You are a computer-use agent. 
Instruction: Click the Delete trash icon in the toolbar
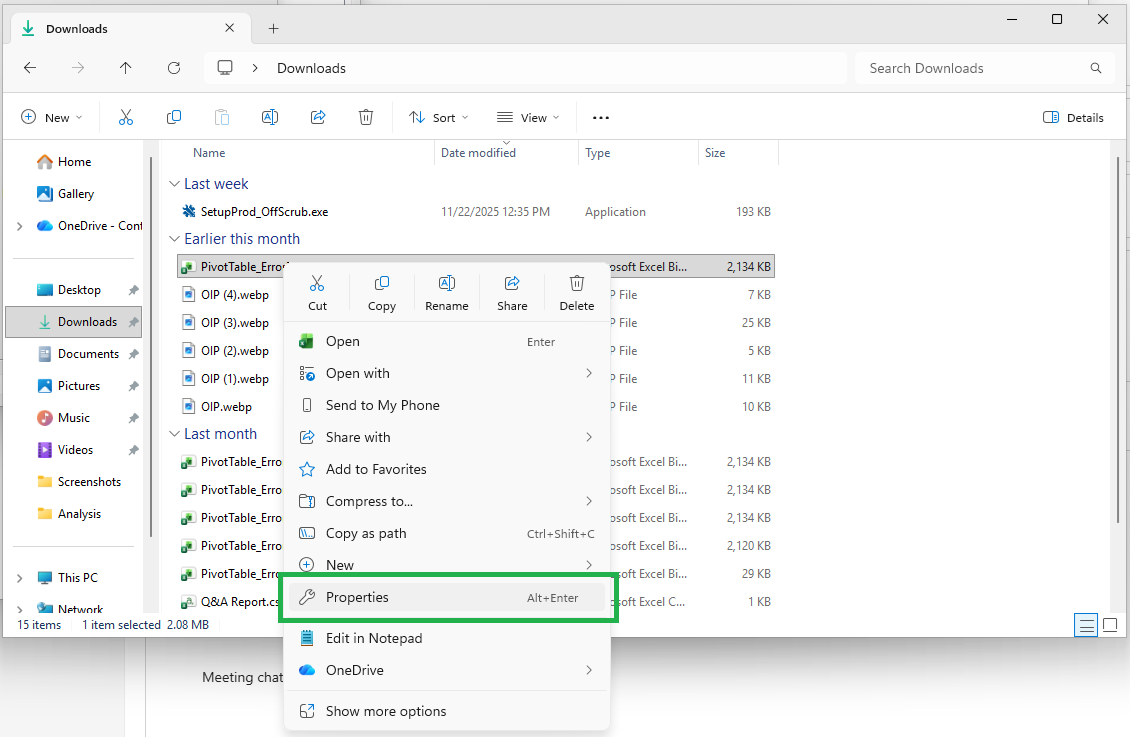click(x=366, y=117)
